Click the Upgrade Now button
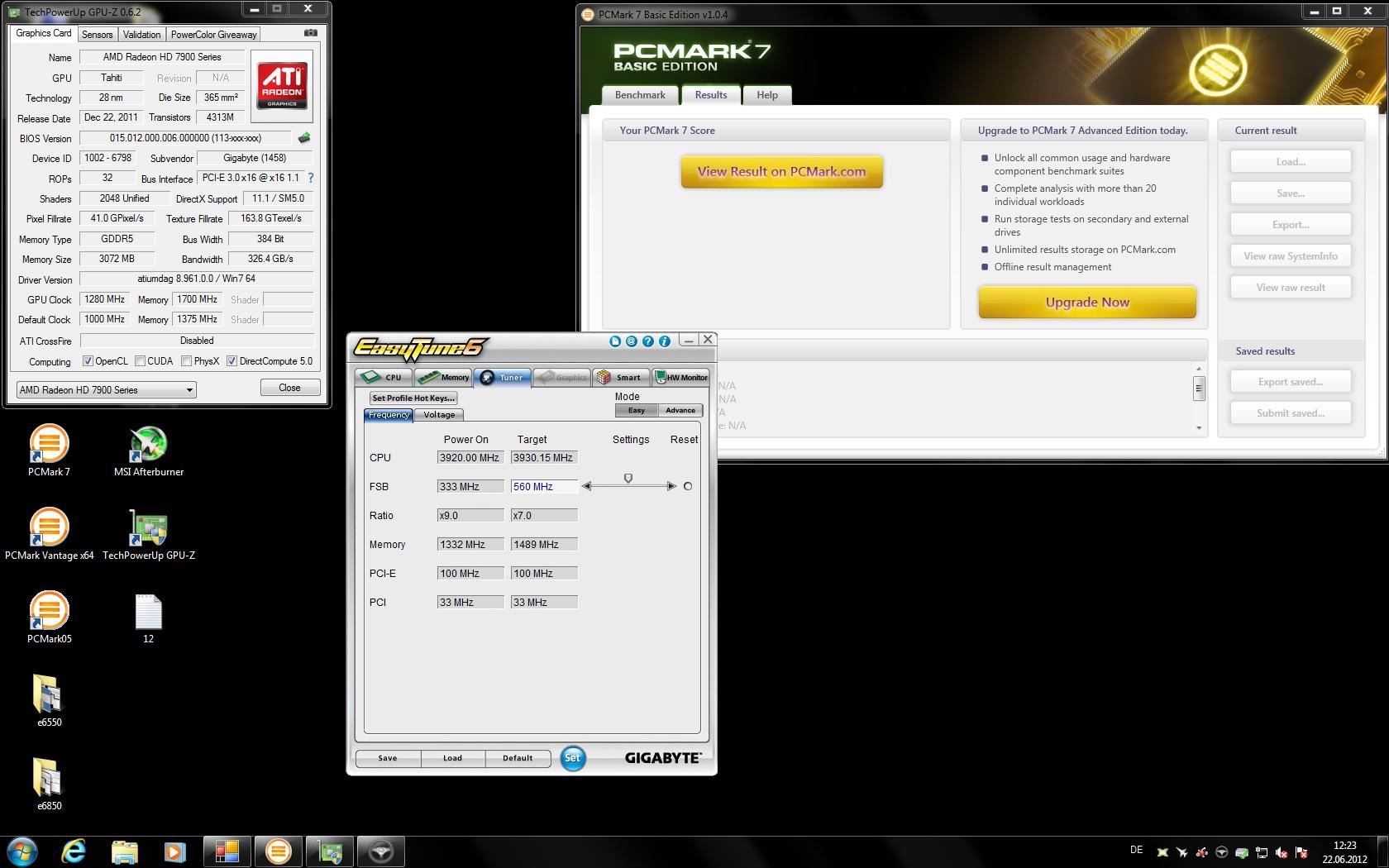1389x868 pixels. pos(1087,302)
